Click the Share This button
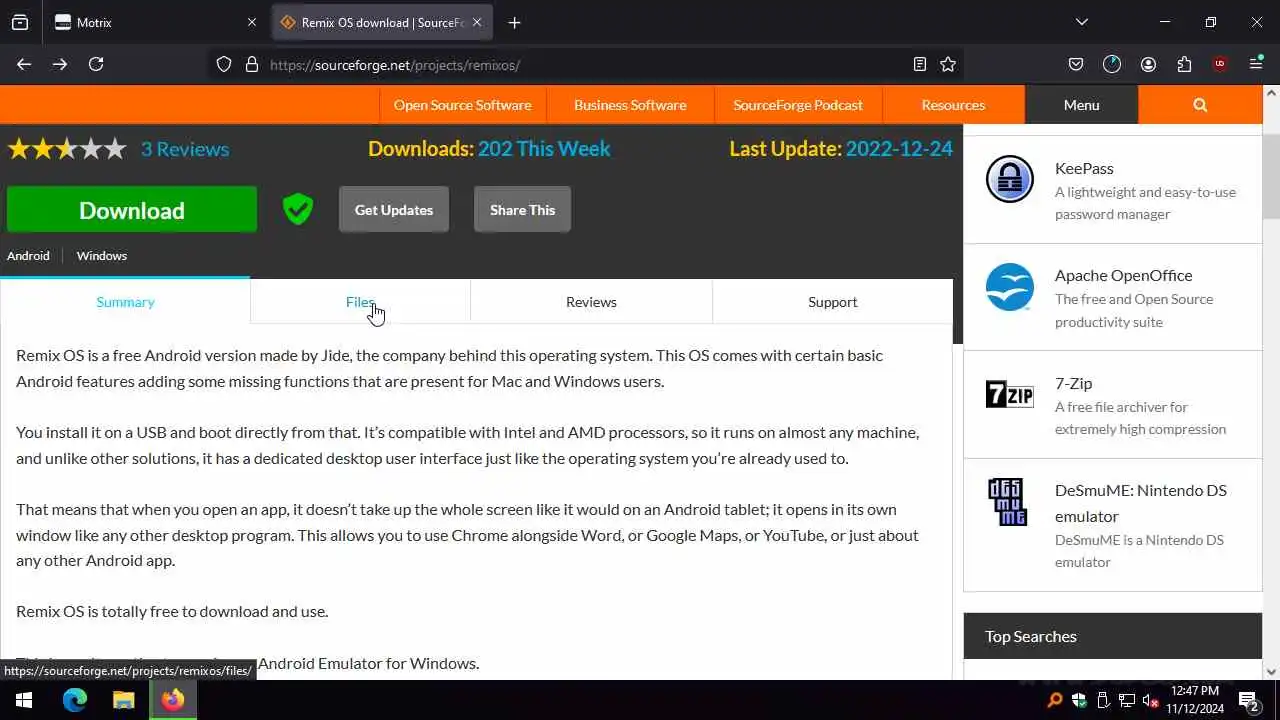Image resolution: width=1280 pixels, height=720 pixels. tap(522, 210)
